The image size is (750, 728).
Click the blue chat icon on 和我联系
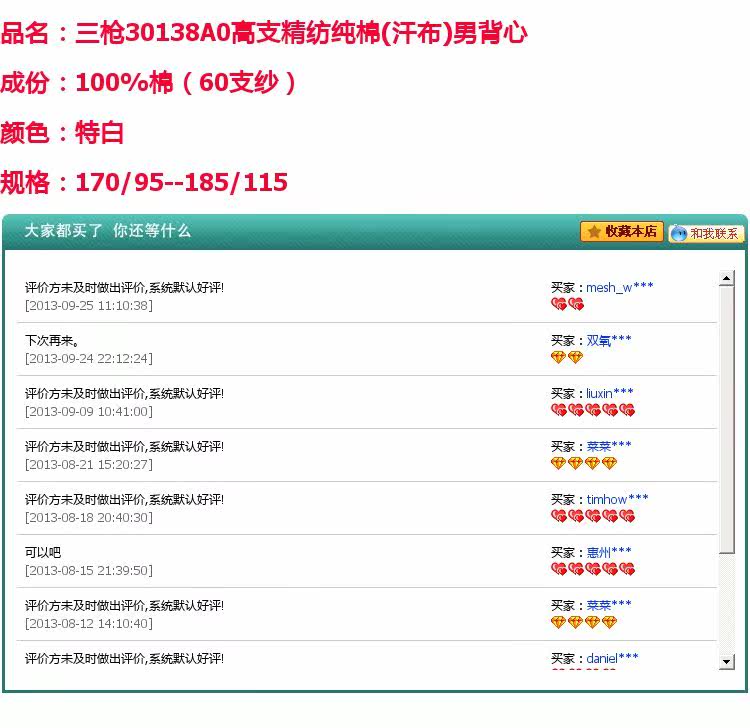(679, 234)
